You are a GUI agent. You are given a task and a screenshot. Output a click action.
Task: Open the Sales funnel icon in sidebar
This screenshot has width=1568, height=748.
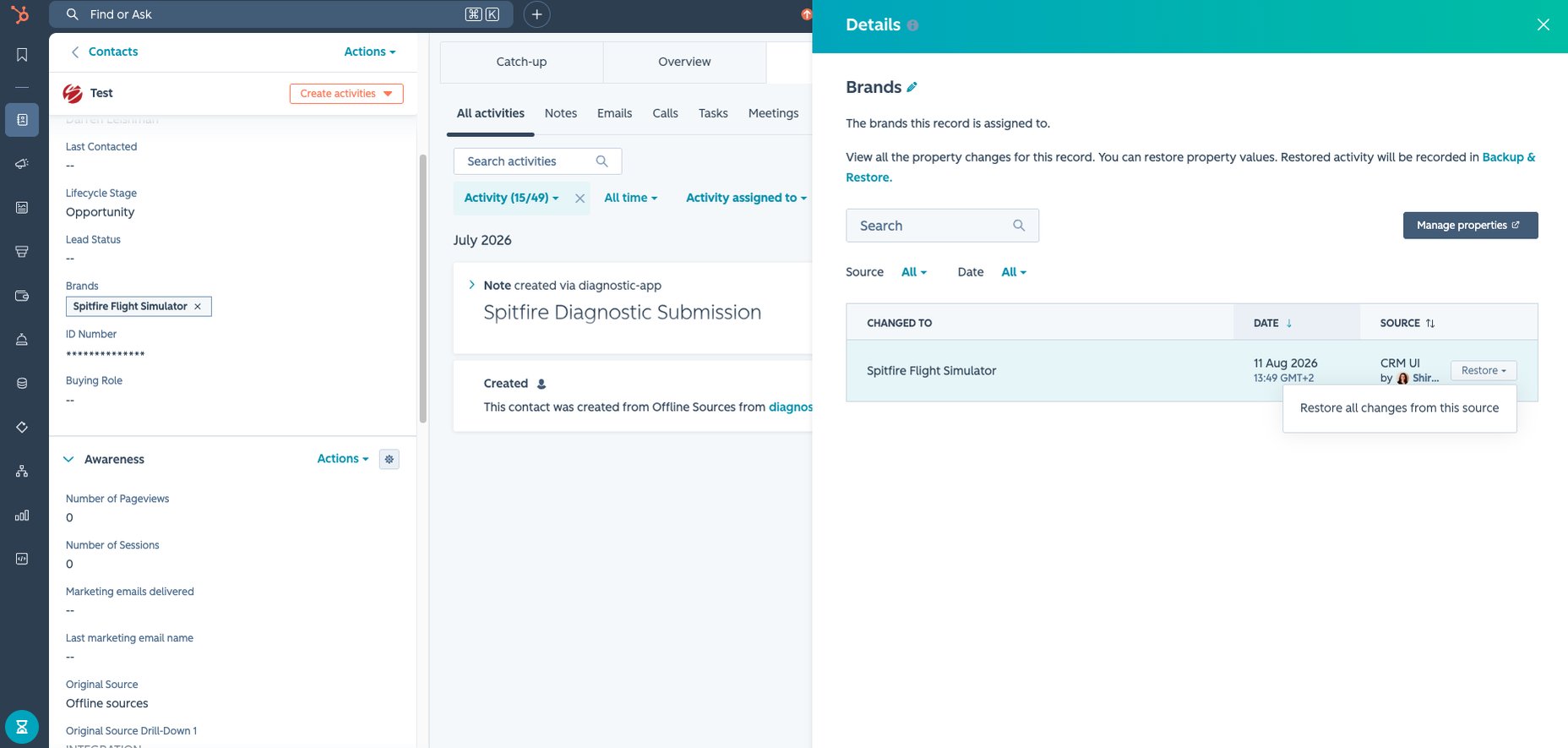[22, 252]
